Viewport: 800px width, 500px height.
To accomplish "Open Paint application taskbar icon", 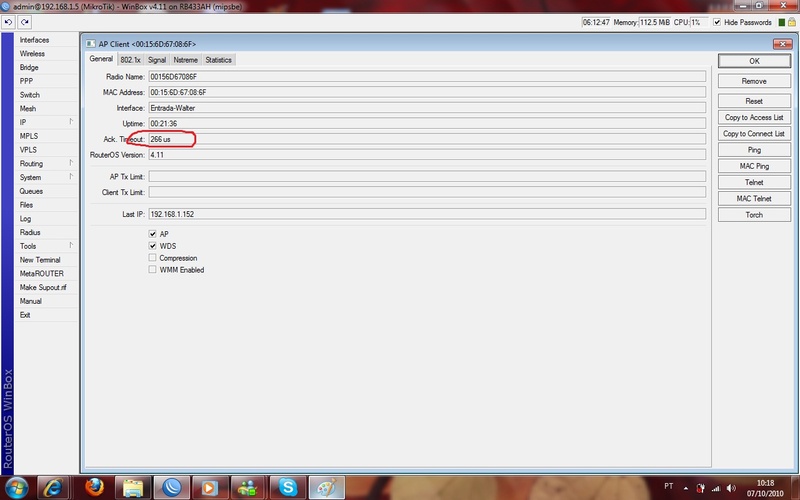I will tap(327, 488).
